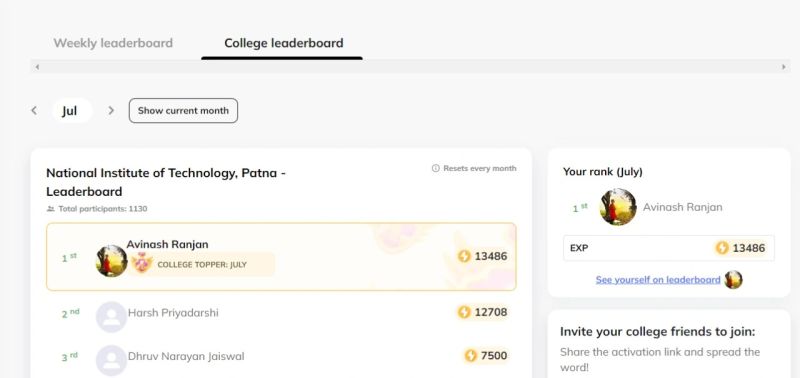Image resolution: width=800 pixels, height=378 pixels.
Task: Select the College leaderboard tab
Action: pos(284,43)
